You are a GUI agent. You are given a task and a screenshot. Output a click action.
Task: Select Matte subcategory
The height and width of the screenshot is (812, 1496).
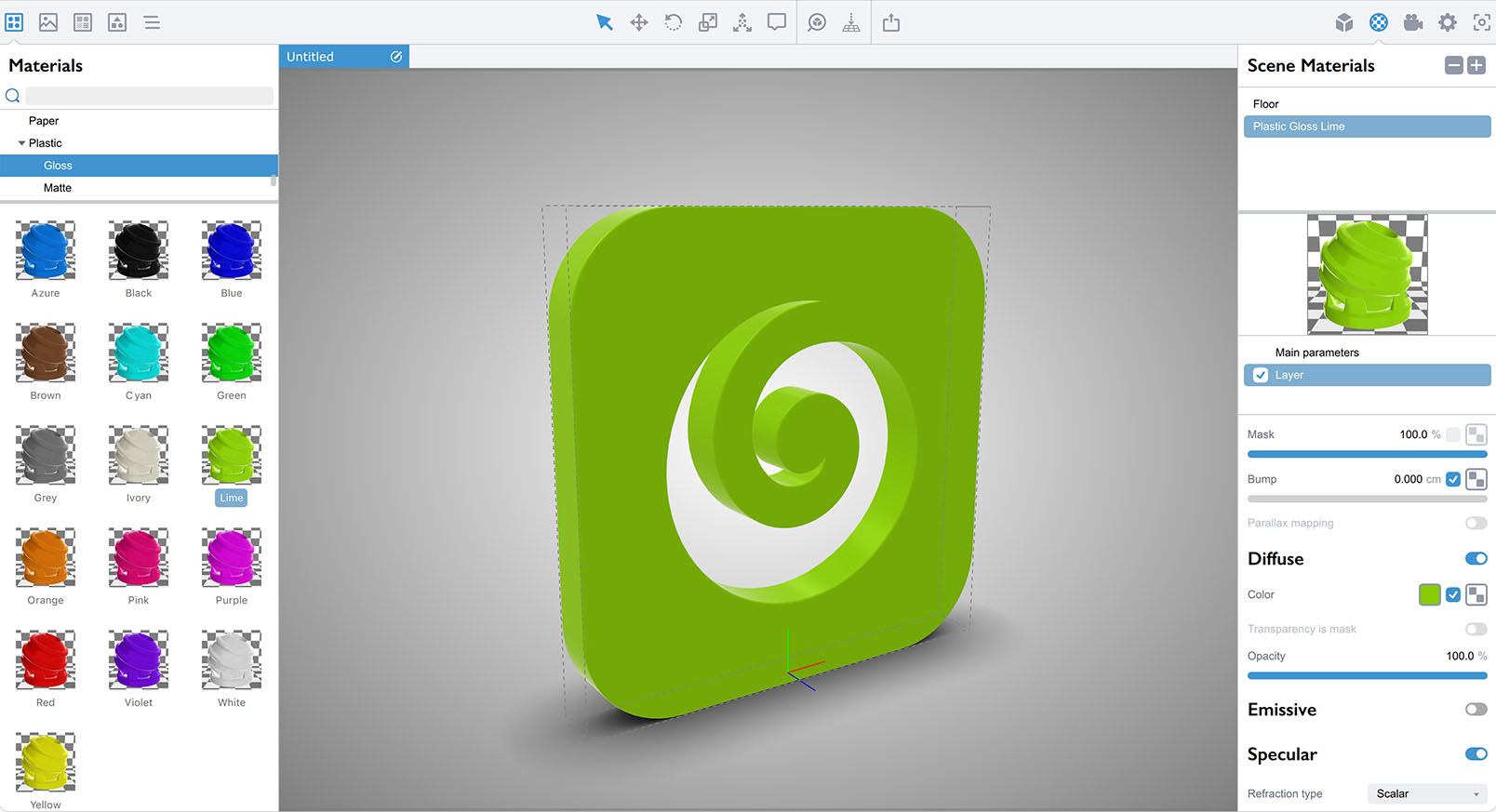pyautogui.click(x=139, y=188)
